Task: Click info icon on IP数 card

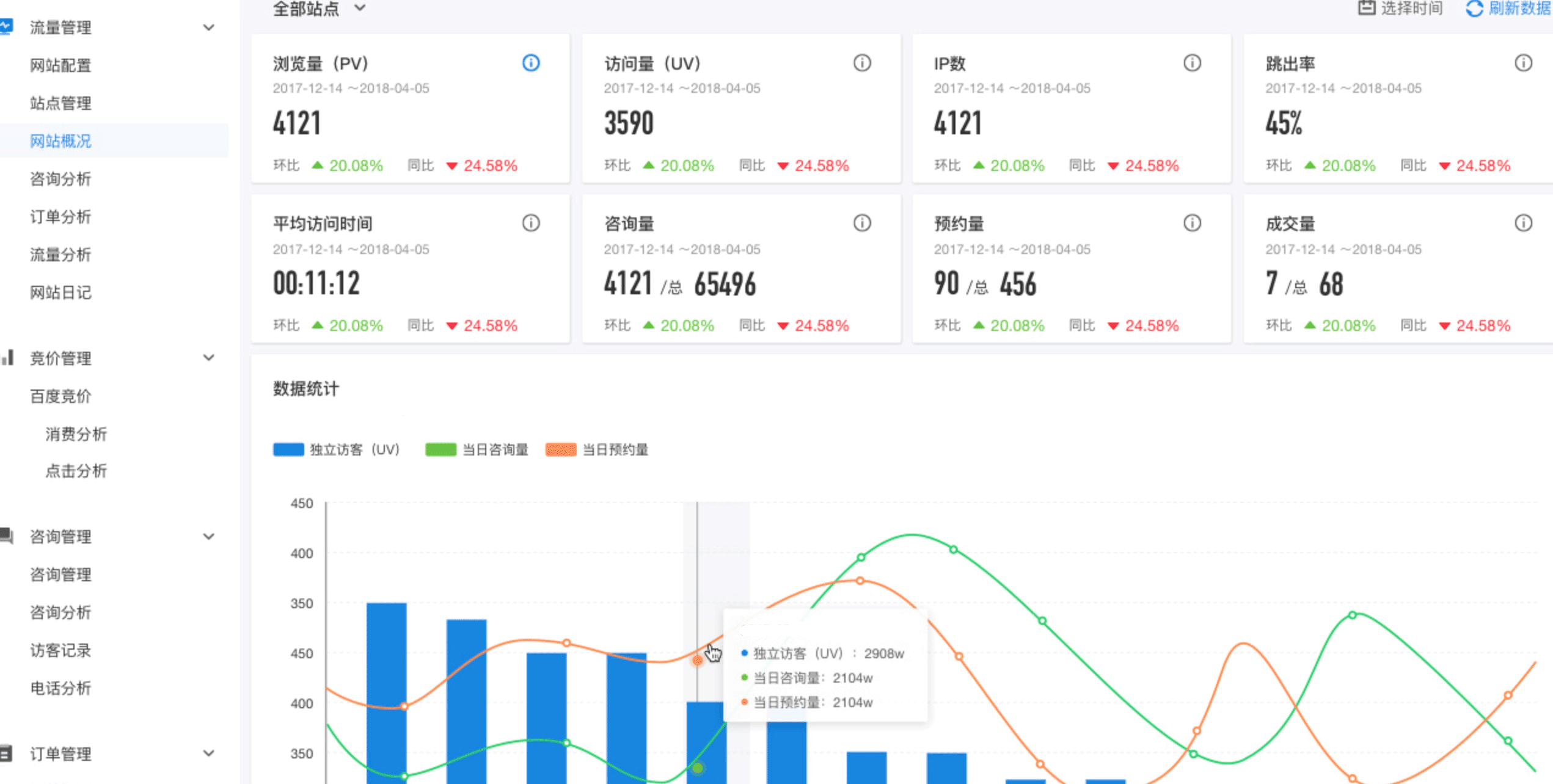Action: 1192,63
